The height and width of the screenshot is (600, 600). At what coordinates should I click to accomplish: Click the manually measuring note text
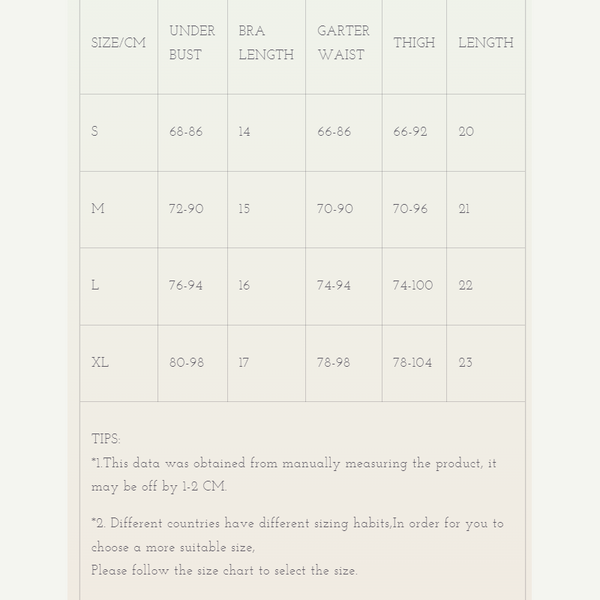tap(294, 464)
